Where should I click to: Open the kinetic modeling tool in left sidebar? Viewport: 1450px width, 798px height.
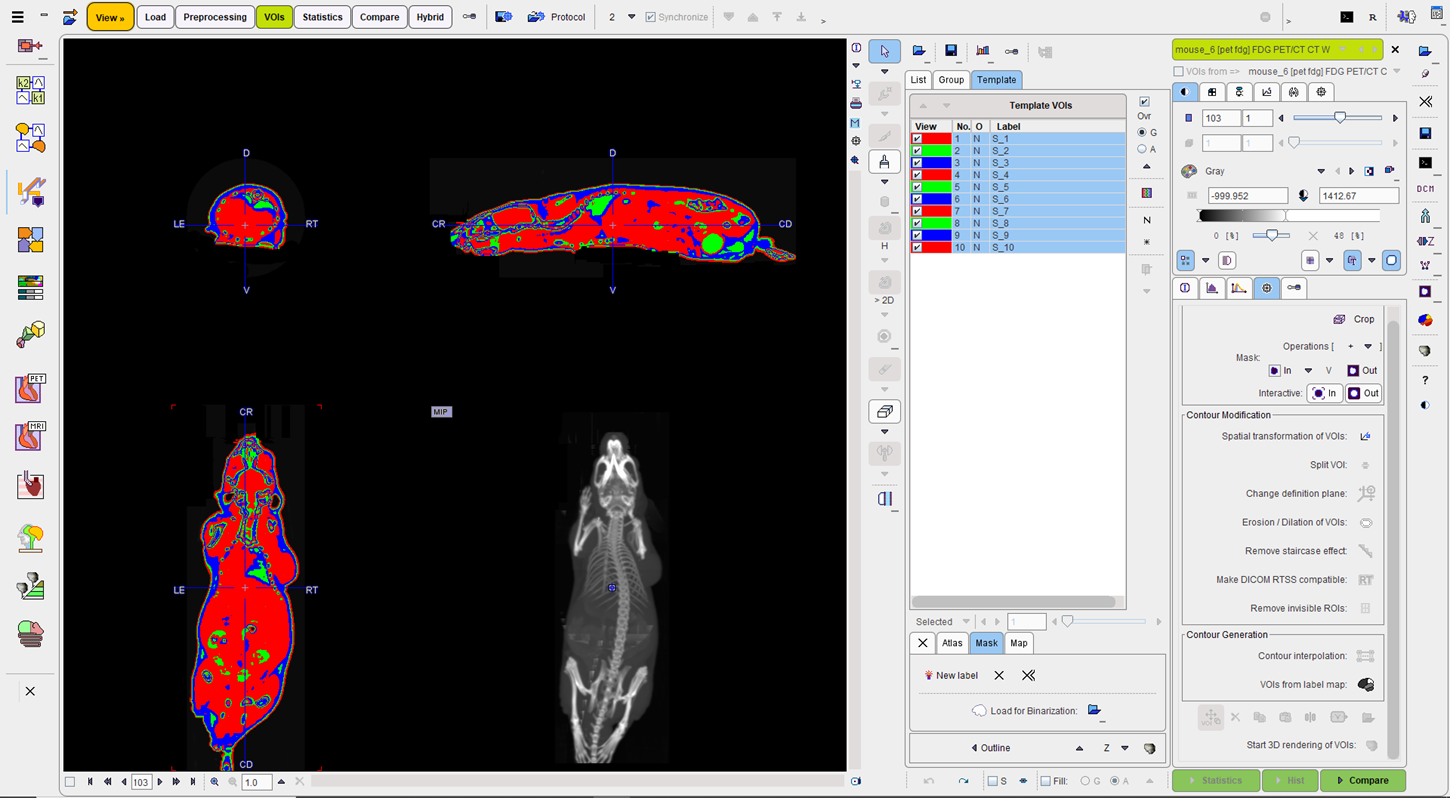point(30,91)
